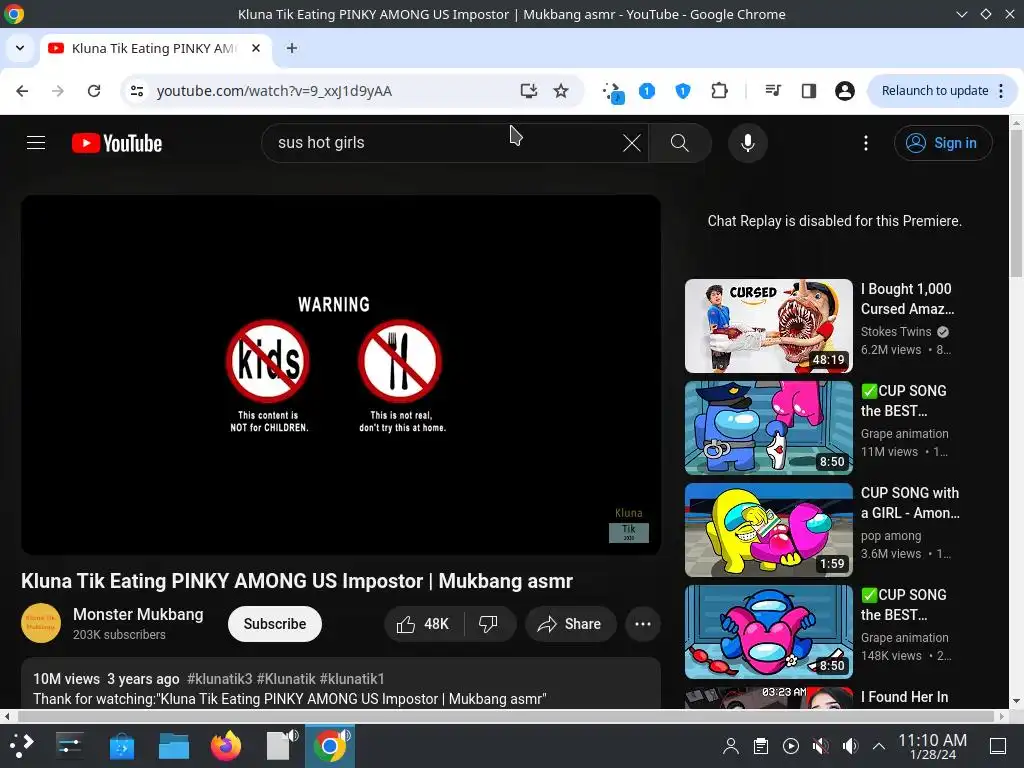This screenshot has width=1024, height=768.
Task: Open 'I Found Her In' video title
Action: 904,697
